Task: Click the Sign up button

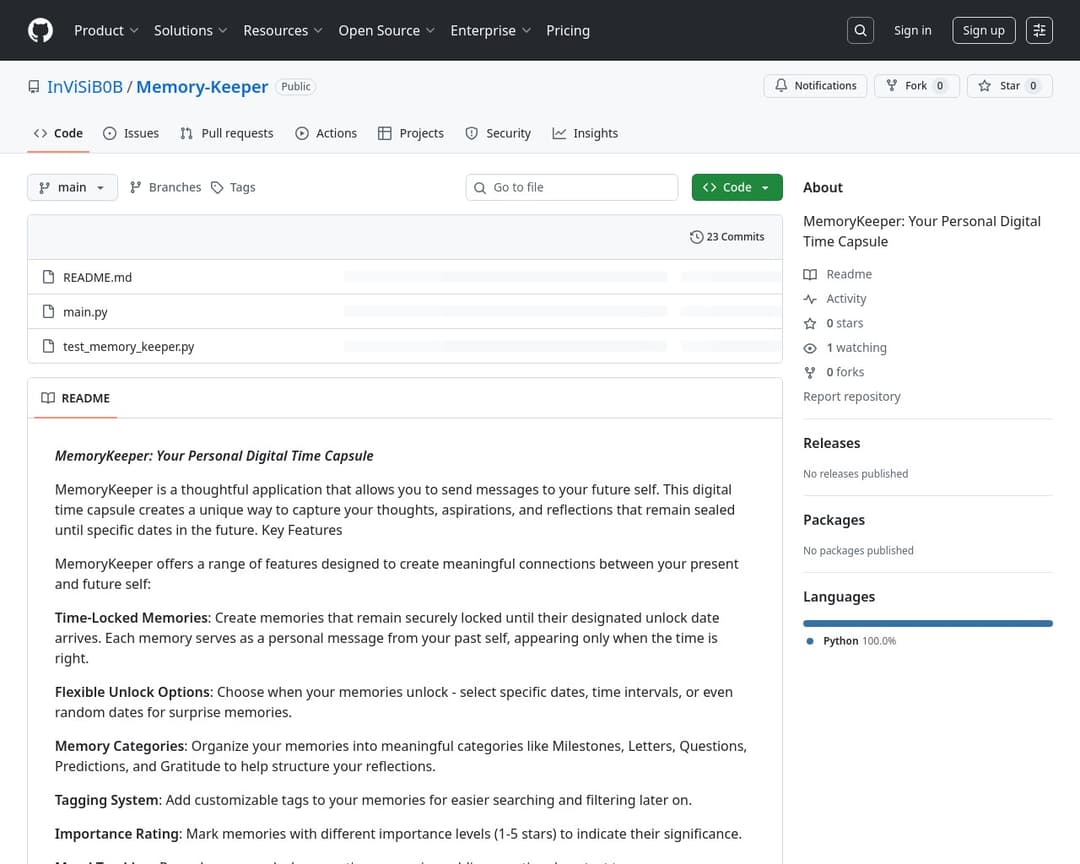Action: [983, 30]
